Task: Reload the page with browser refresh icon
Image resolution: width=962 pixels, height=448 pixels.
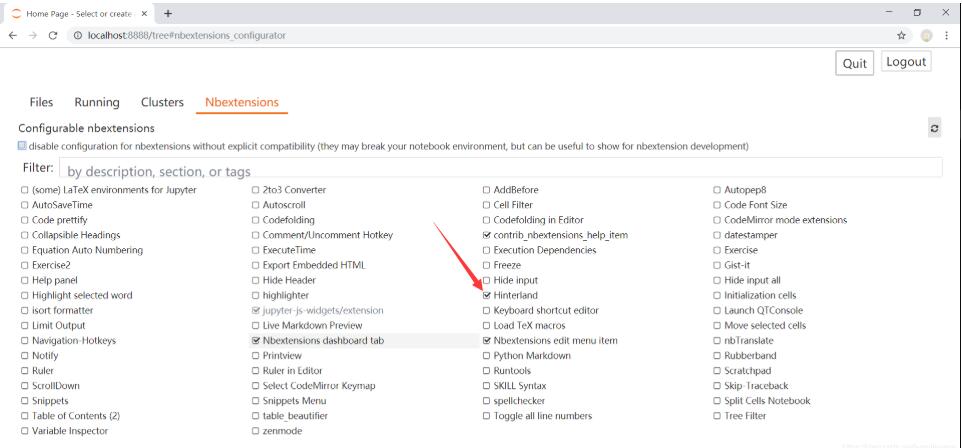Action: (x=50, y=35)
